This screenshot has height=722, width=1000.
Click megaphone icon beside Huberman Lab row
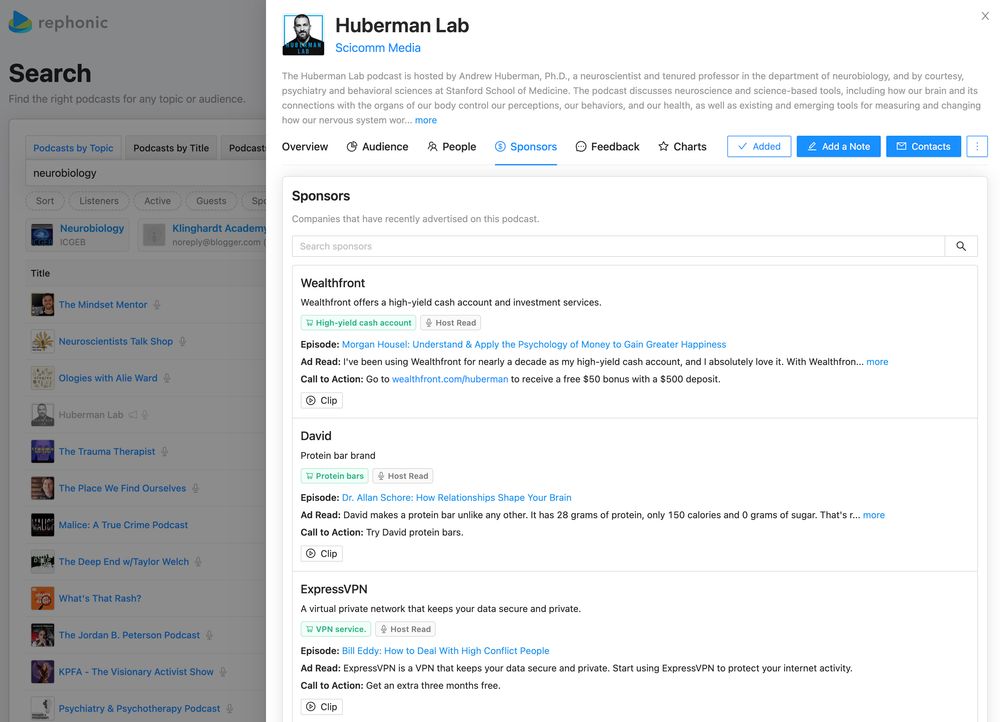pyautogui.click(x=133, y=415)
